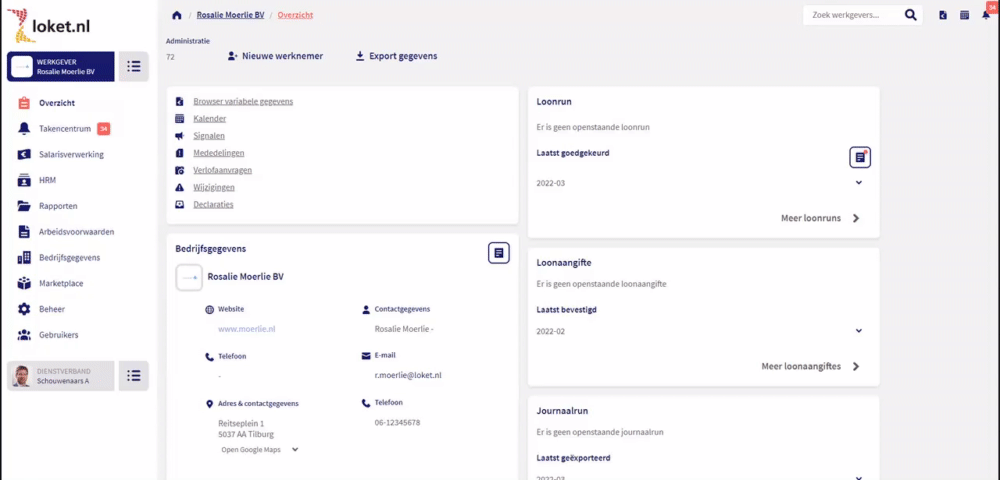Viewport: 1000px width, 480px height.
Task: Click the phone number 06-12345678
Action: point(397,423)
